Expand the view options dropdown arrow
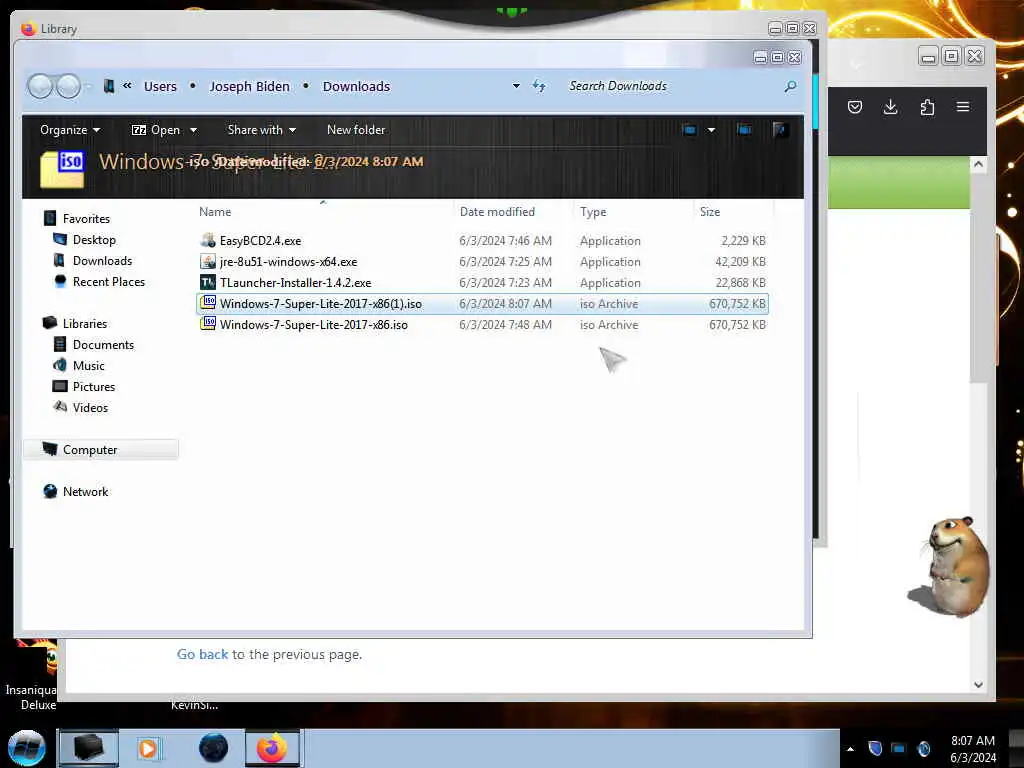 coord(711,130)
